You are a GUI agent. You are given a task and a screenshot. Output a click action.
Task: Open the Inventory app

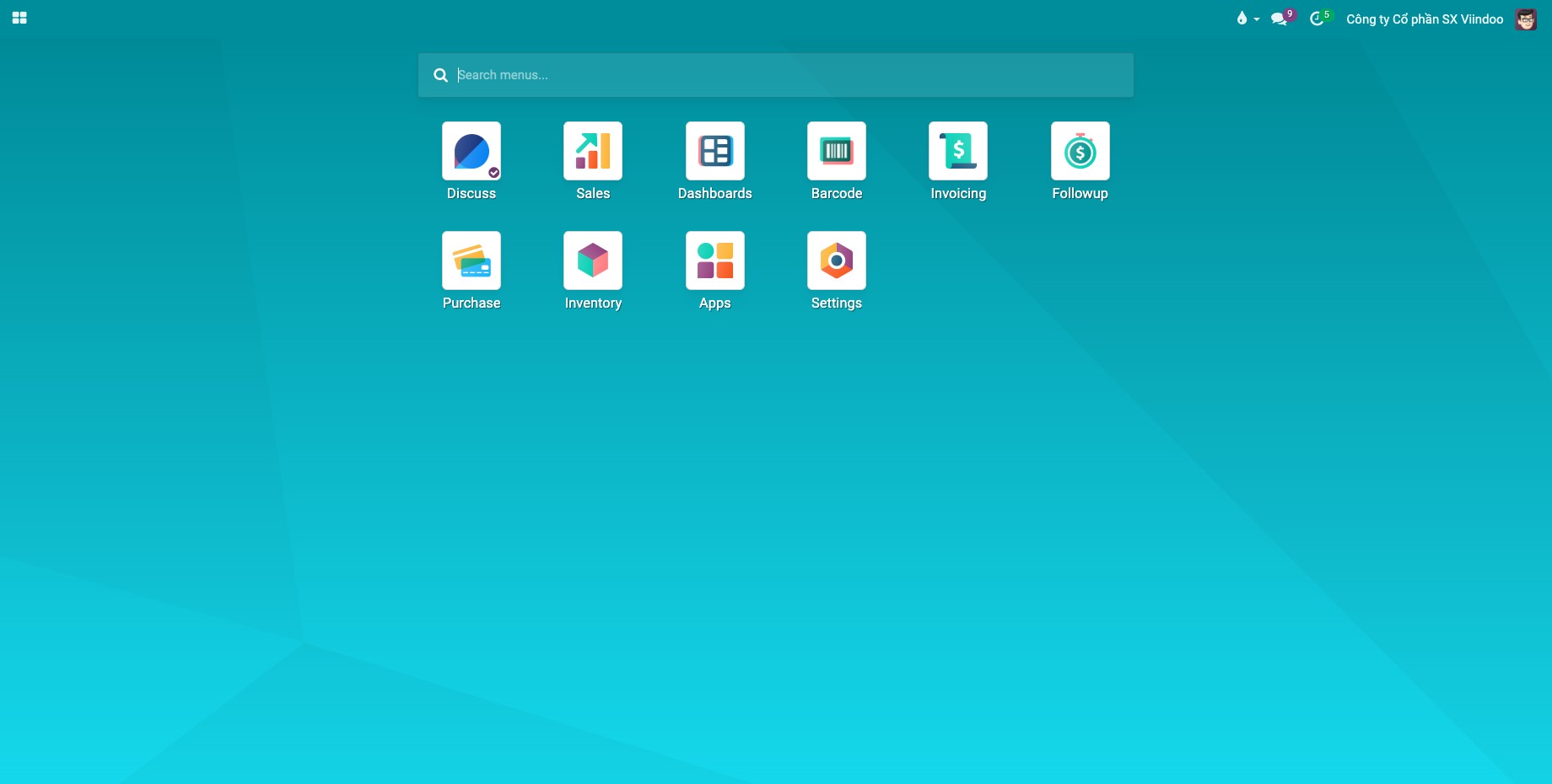pos(593,260)
